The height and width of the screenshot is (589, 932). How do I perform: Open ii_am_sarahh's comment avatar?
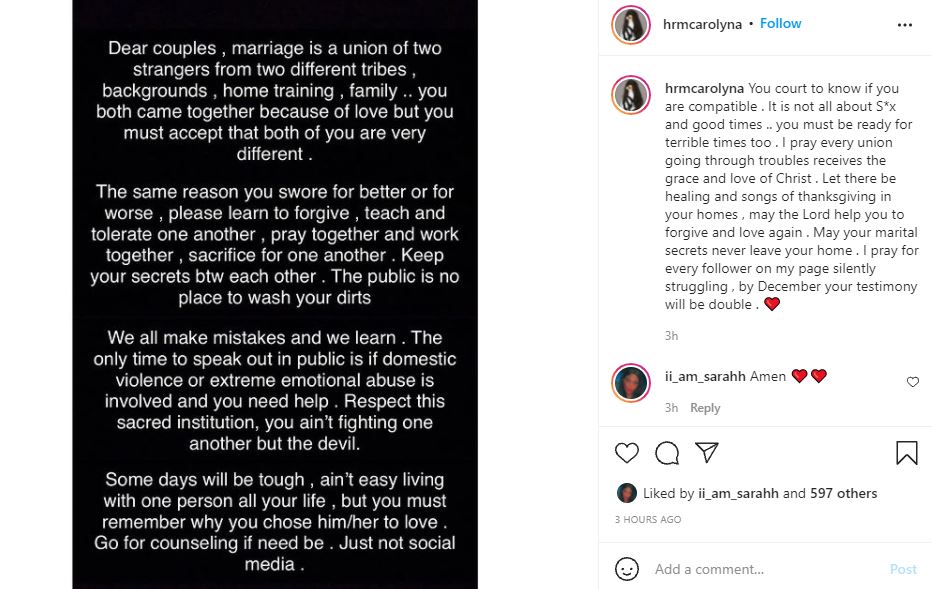(x=631, y=382)
